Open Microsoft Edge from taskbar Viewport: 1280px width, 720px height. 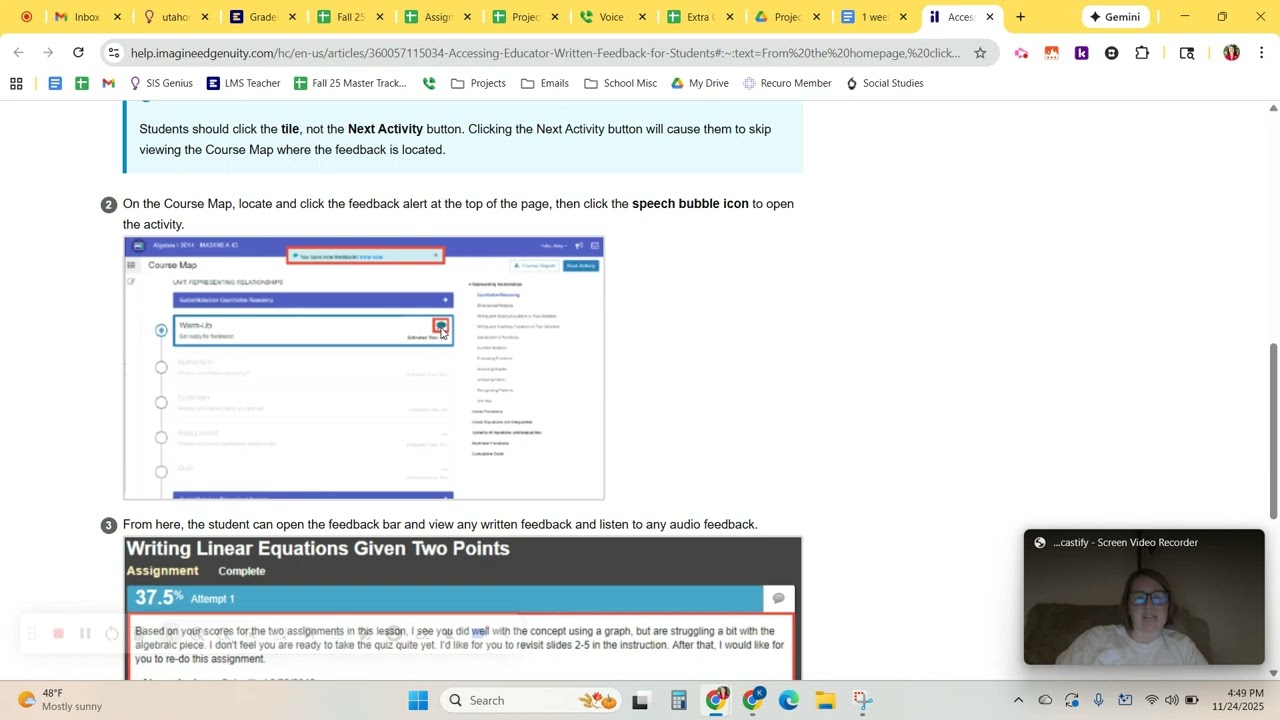789,700
